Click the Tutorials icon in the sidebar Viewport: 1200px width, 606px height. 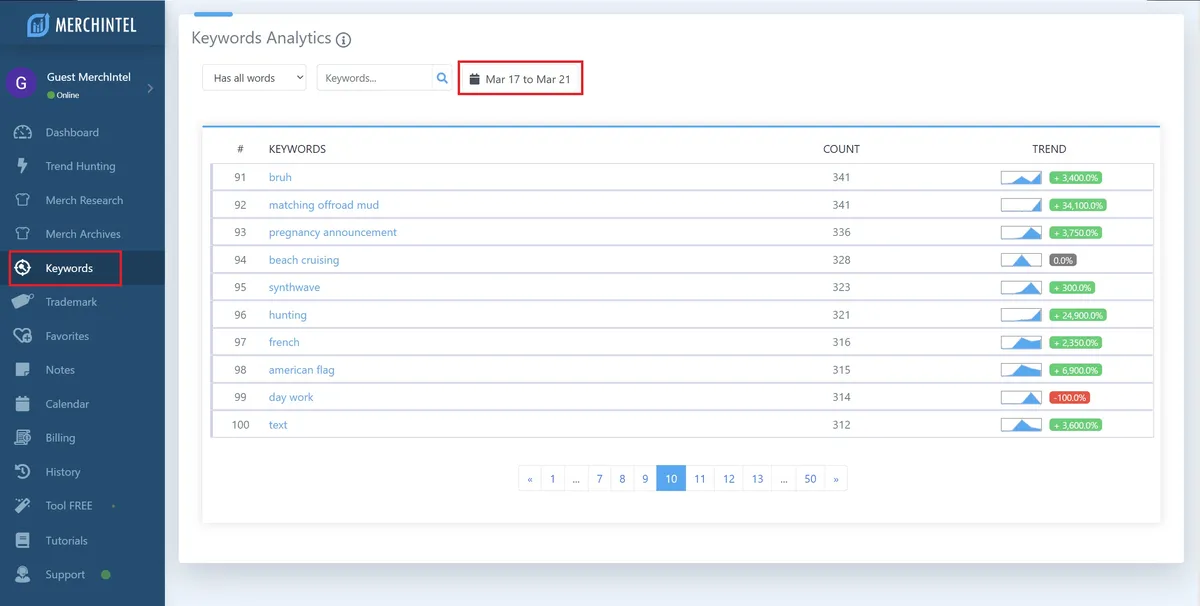(24, 540)
